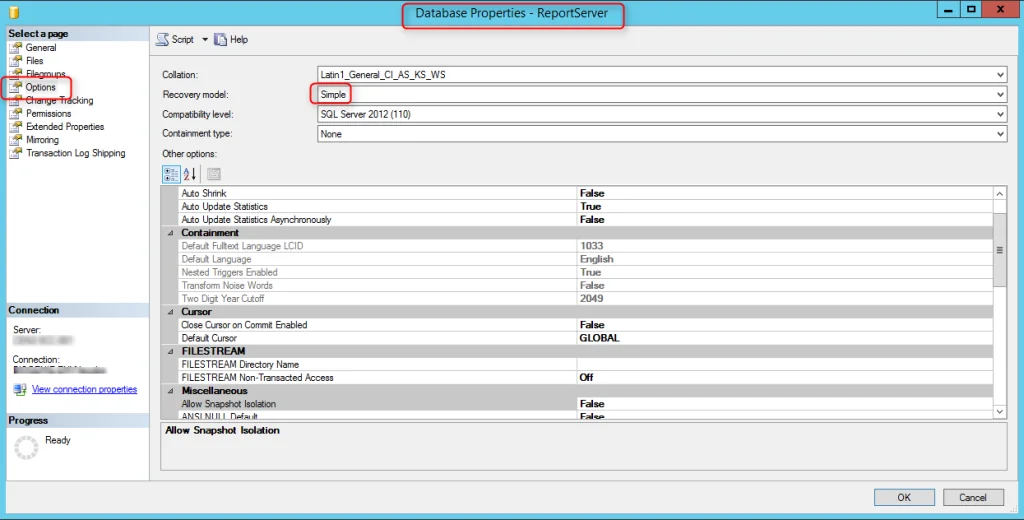
Task: Click the 1033 LCID value
Action: click(x=785, y=246)
